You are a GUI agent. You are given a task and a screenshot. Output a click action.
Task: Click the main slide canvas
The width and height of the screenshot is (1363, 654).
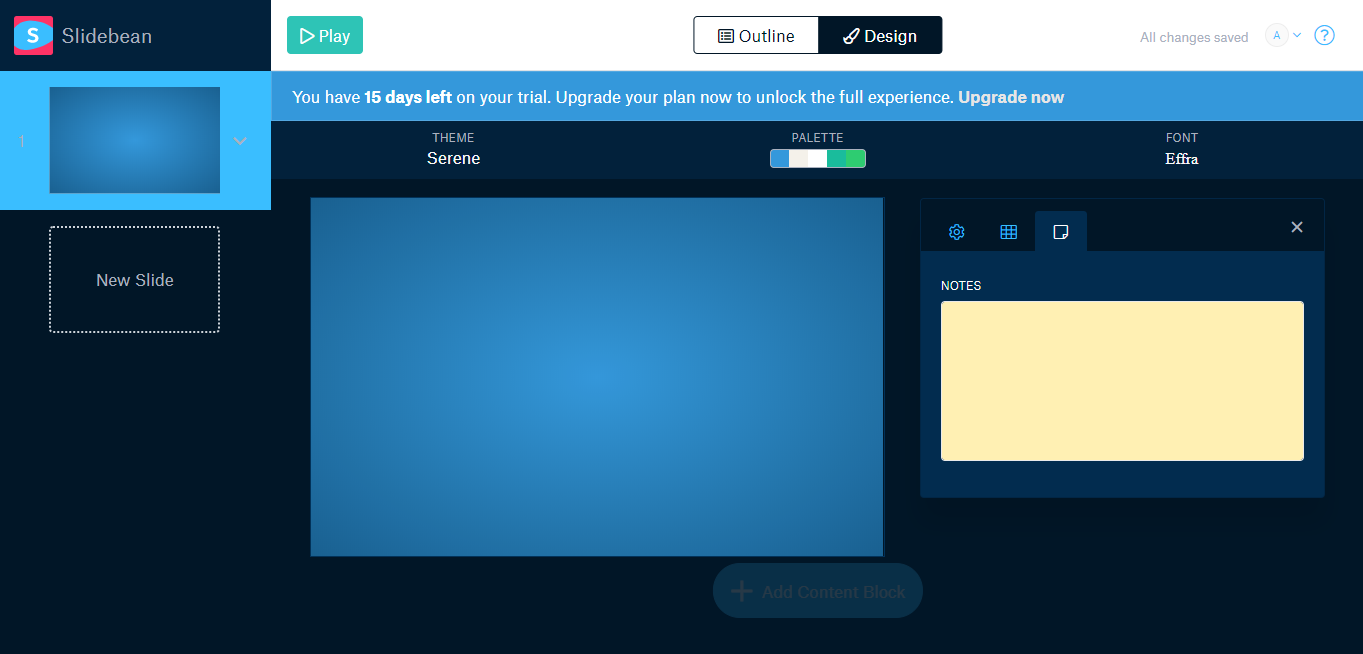coord(597,377)
